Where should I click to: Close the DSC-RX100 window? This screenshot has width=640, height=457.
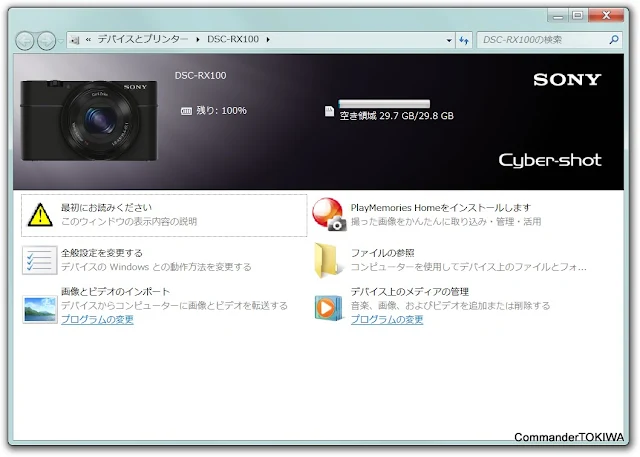click(606, 16)
